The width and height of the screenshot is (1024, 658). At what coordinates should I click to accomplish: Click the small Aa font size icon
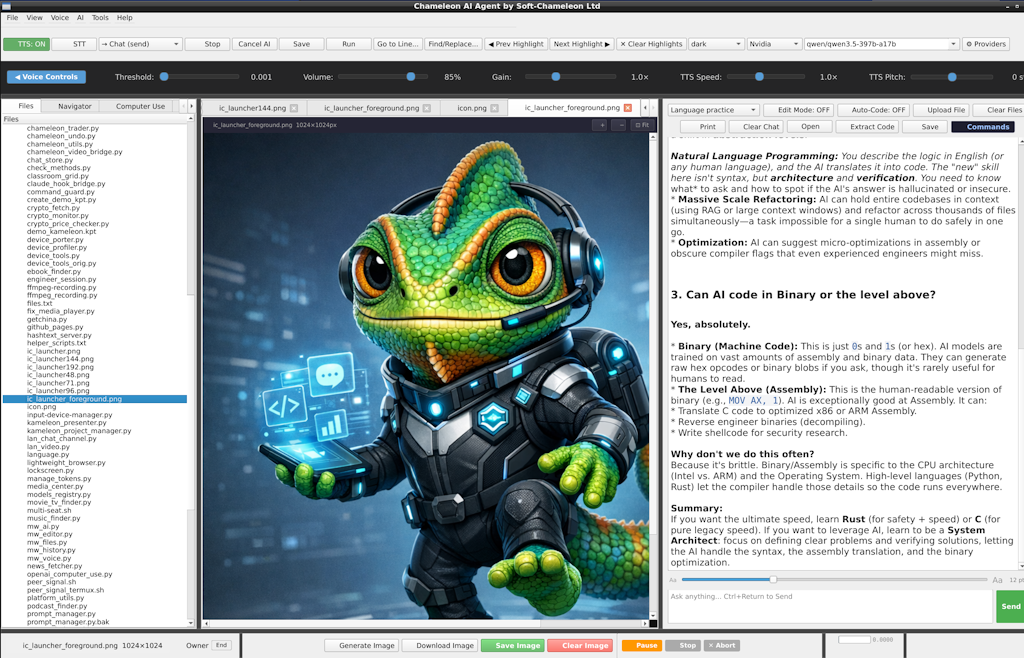[673, 580]
